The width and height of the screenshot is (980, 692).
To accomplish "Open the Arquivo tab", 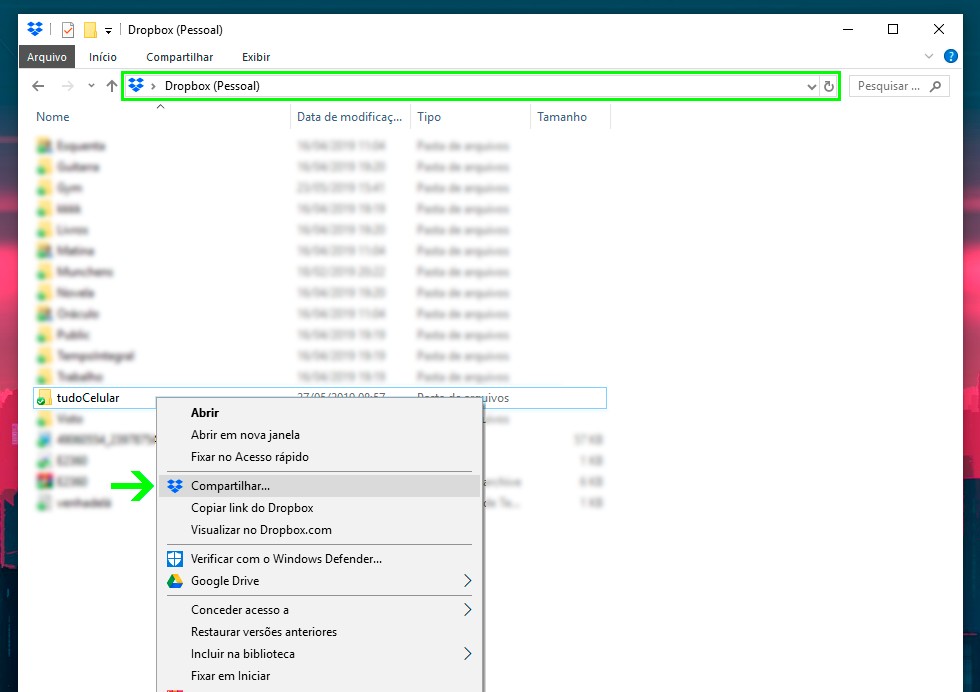I will pos(47,57).
